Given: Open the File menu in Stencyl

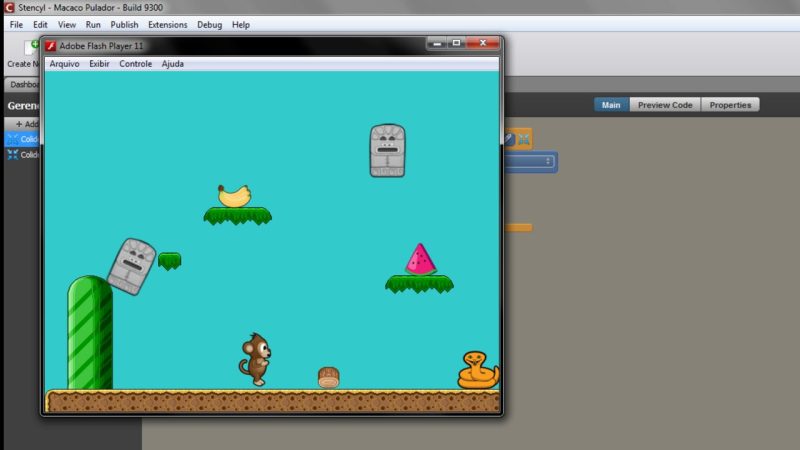Looking at the screenshot, I should (16, 24).
